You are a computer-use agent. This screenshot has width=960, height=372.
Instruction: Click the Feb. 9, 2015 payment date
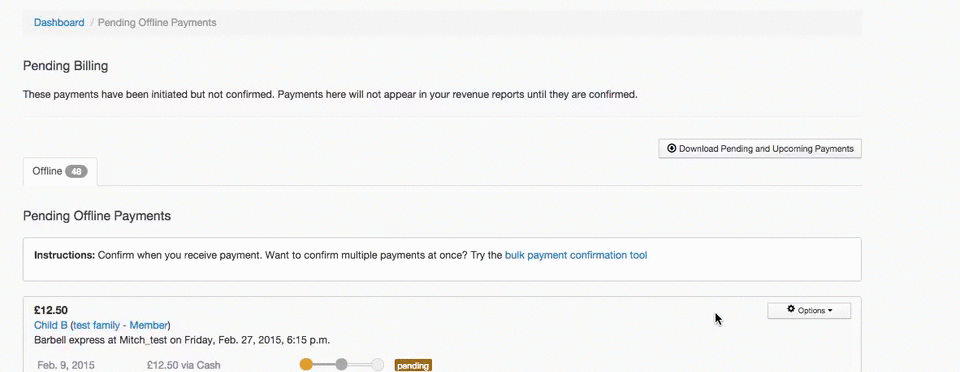pyautogui.click(x=66, y=365)
